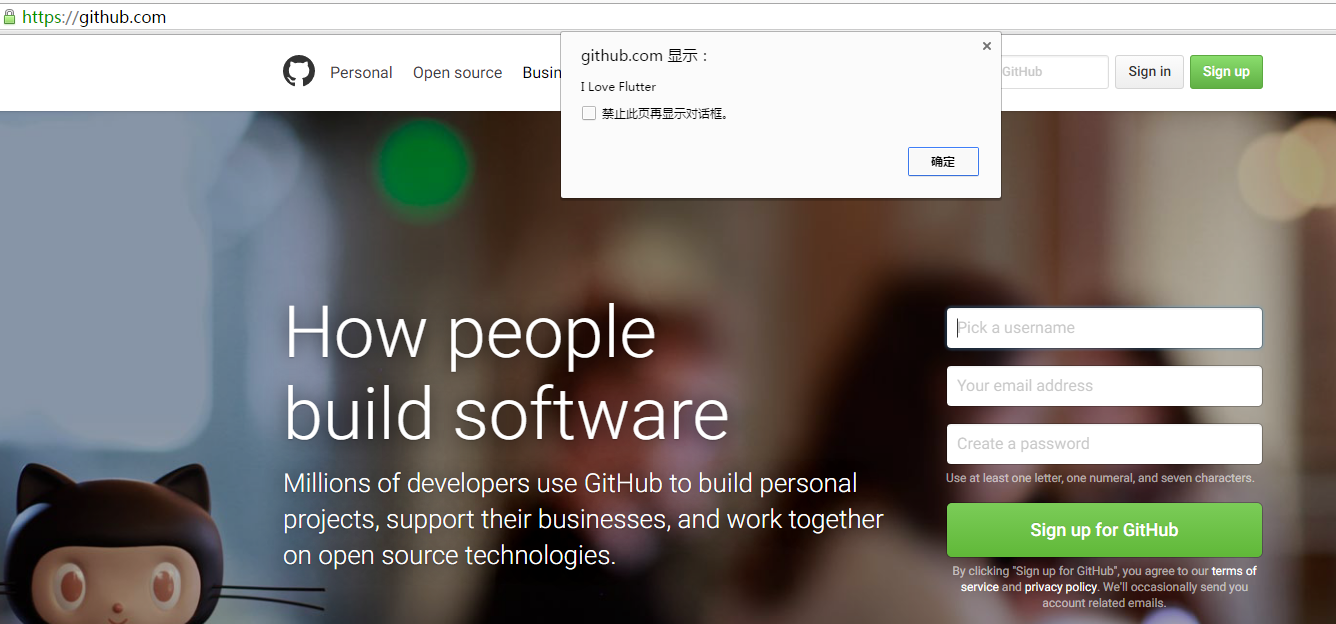The width and height of the screenshot is (1336, 624).
Task: Click the How people build software headline
Action: click(507, 372)
